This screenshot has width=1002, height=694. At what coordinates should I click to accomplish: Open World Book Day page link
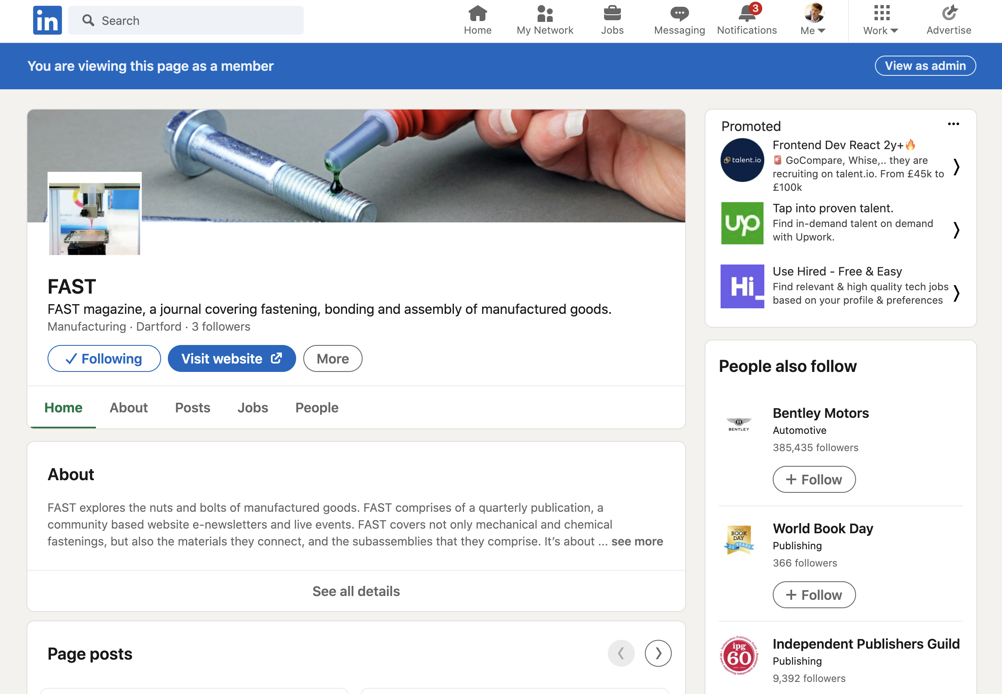(x=823, y=528)
